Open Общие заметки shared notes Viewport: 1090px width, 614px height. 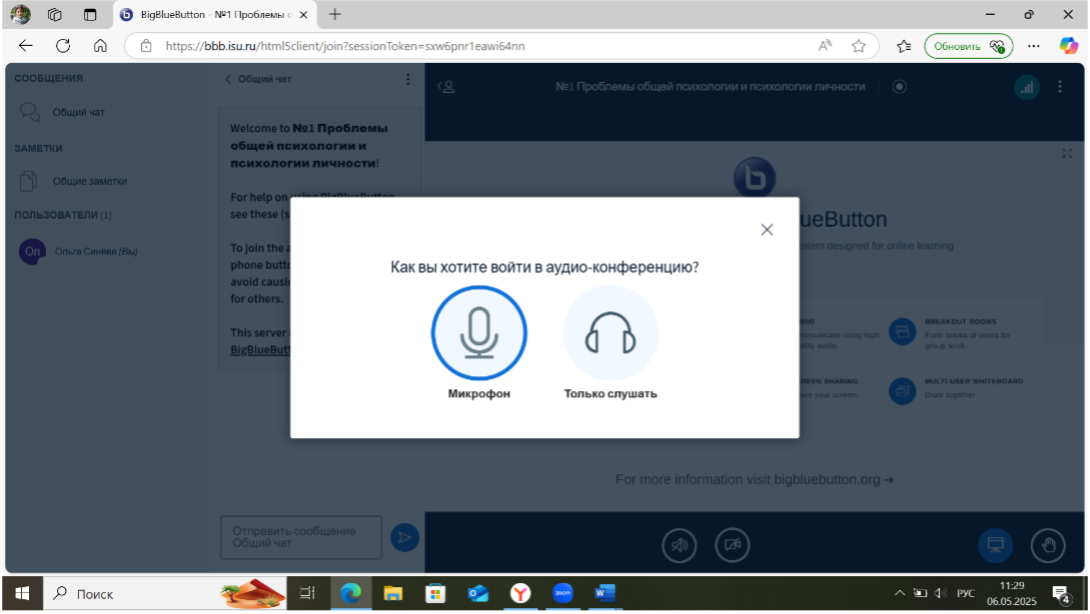(89, 181)
